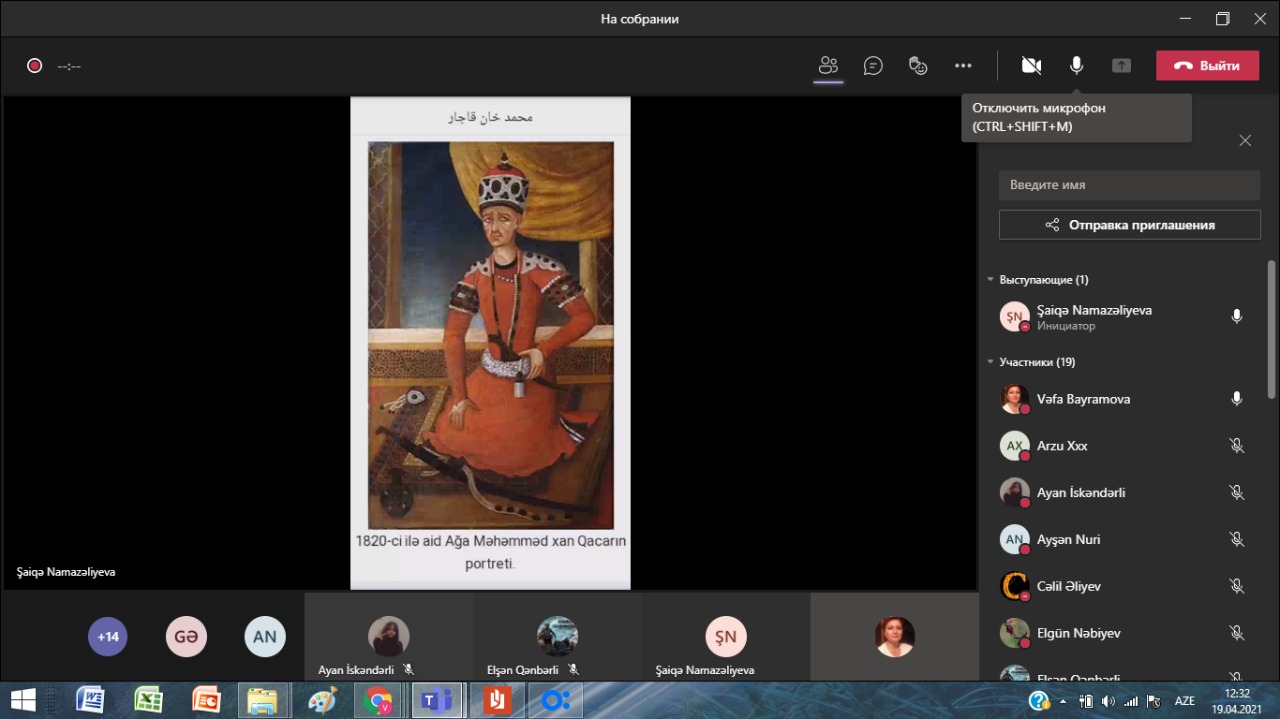Click your self-view tile with photo avatar
Screen dimensions: 1280x719
tap(894, 637)
